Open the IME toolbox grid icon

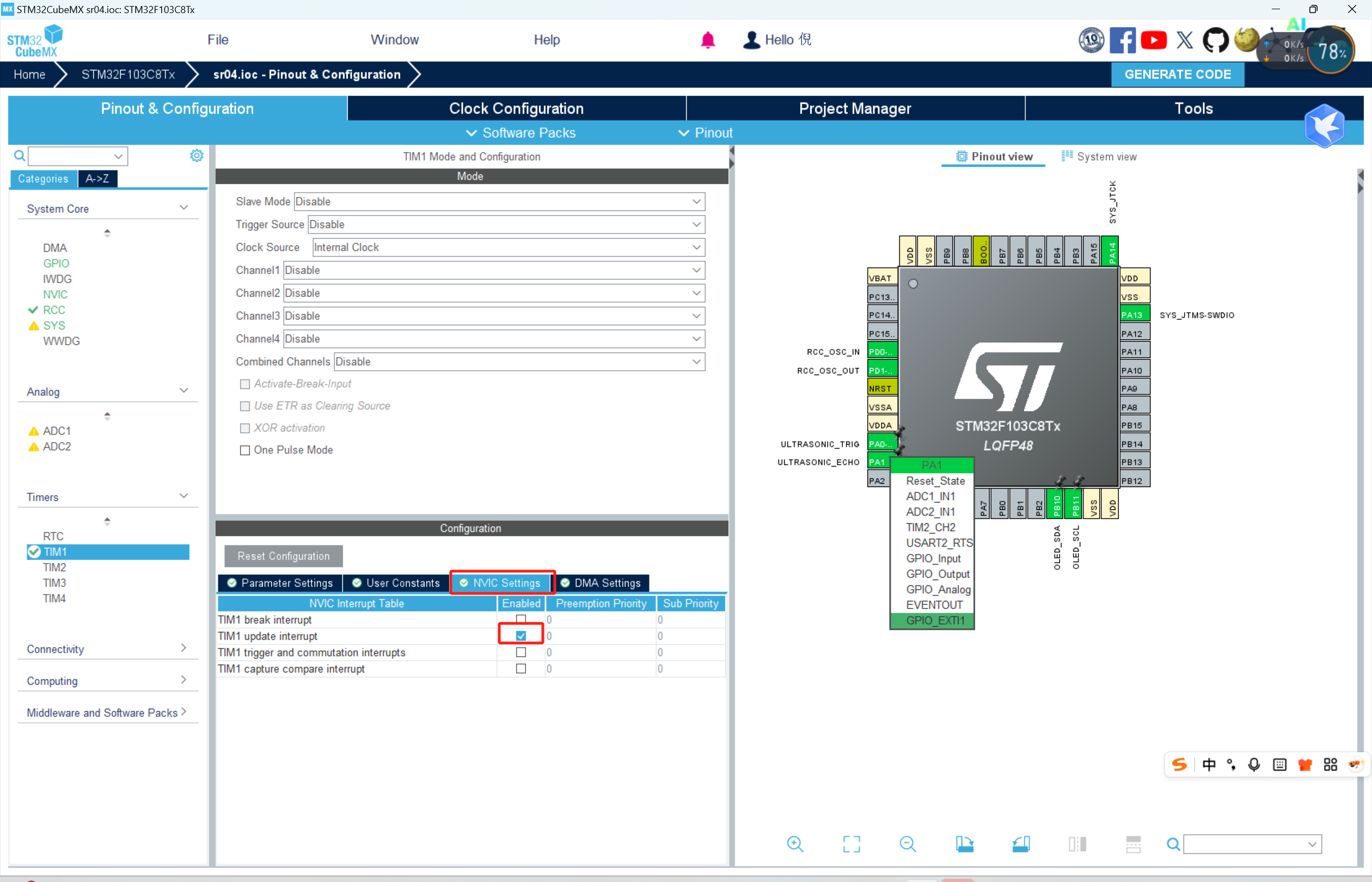point(1330,764)
